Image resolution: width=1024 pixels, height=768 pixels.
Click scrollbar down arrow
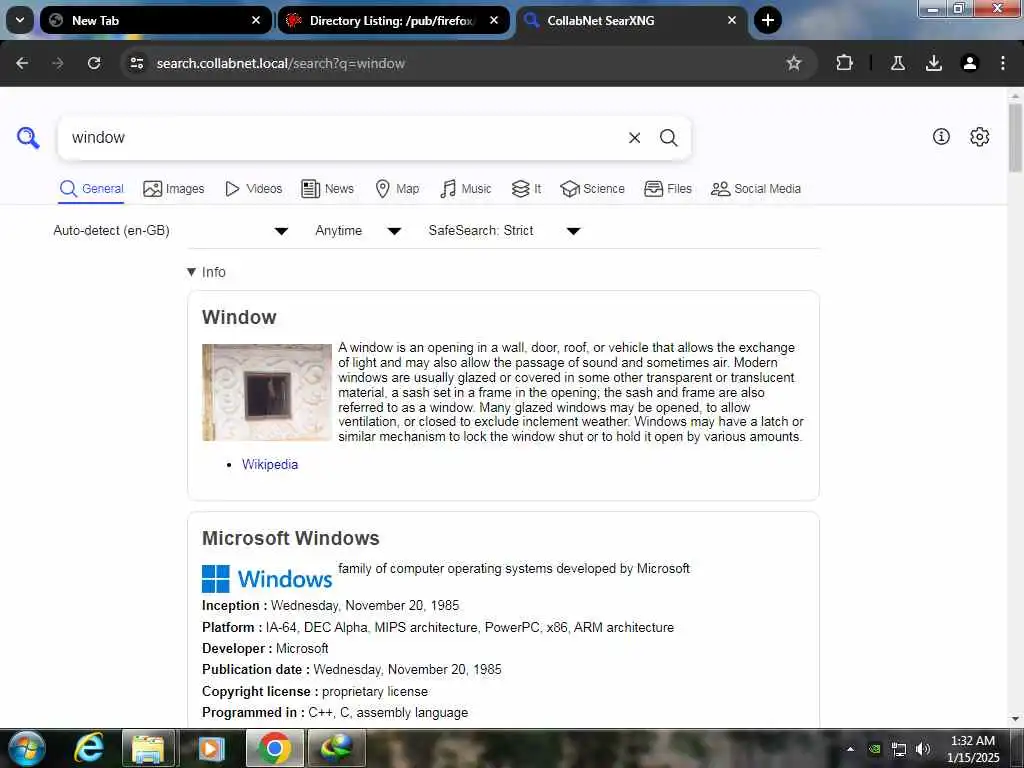coord(1016,719)
